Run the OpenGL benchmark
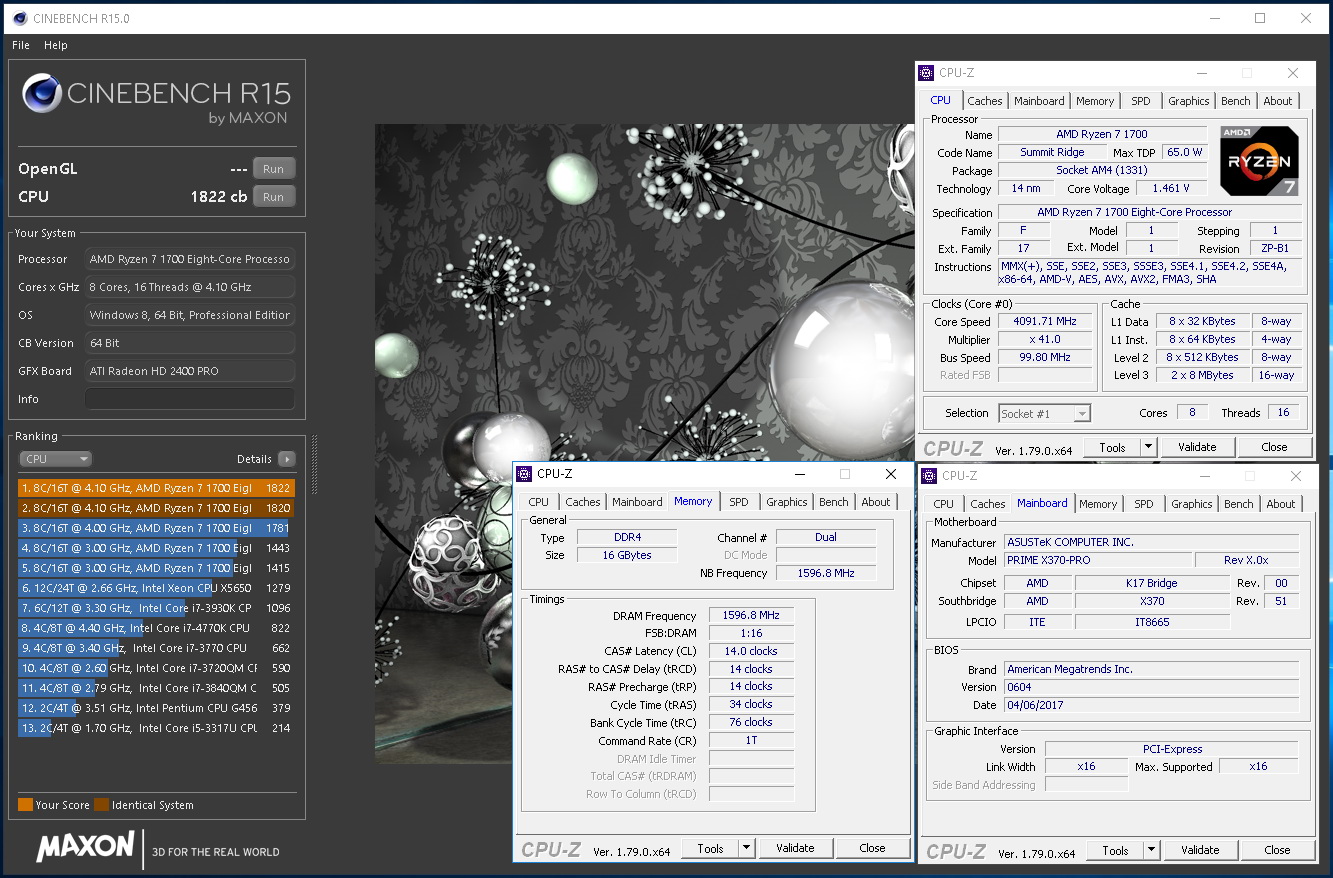 tap(274, 168)
